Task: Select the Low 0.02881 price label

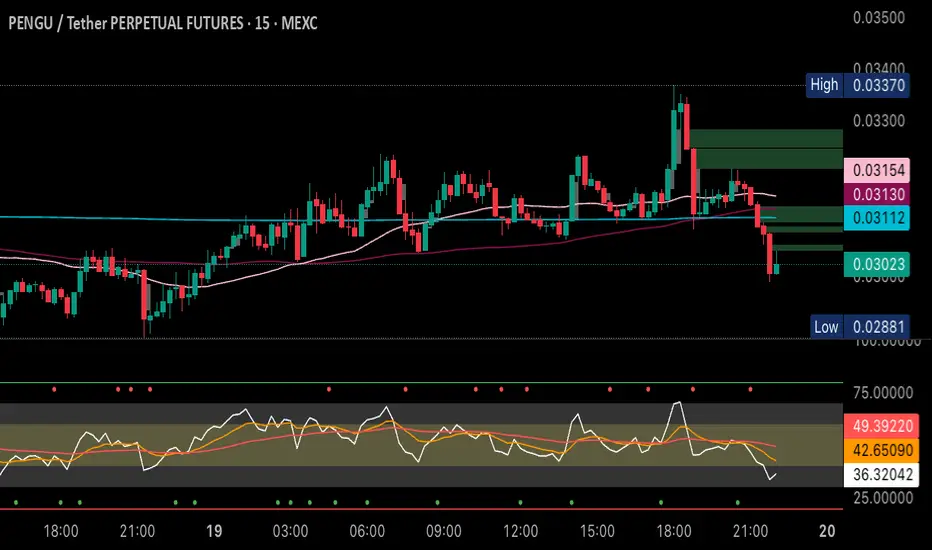Action: click(861, 326)
